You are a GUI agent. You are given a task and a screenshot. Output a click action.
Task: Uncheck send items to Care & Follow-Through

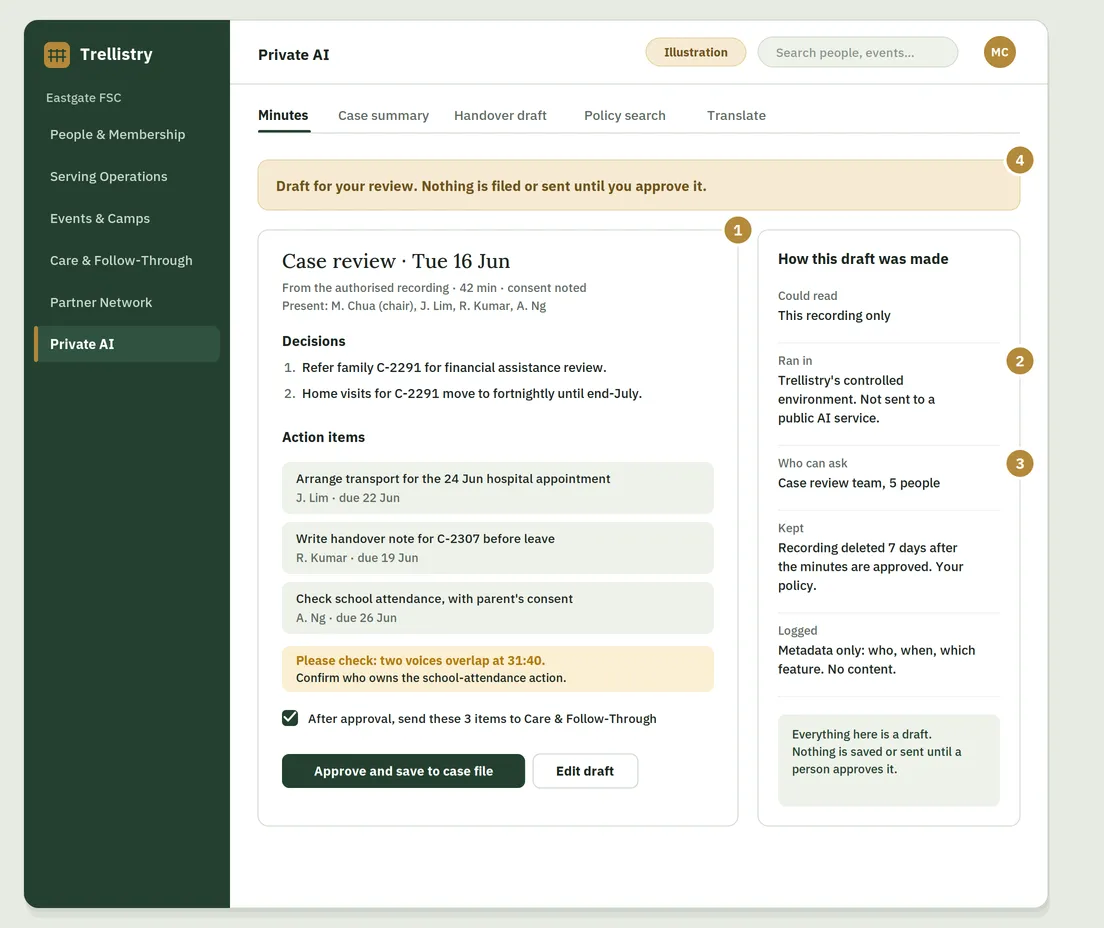tap(289, 717)
